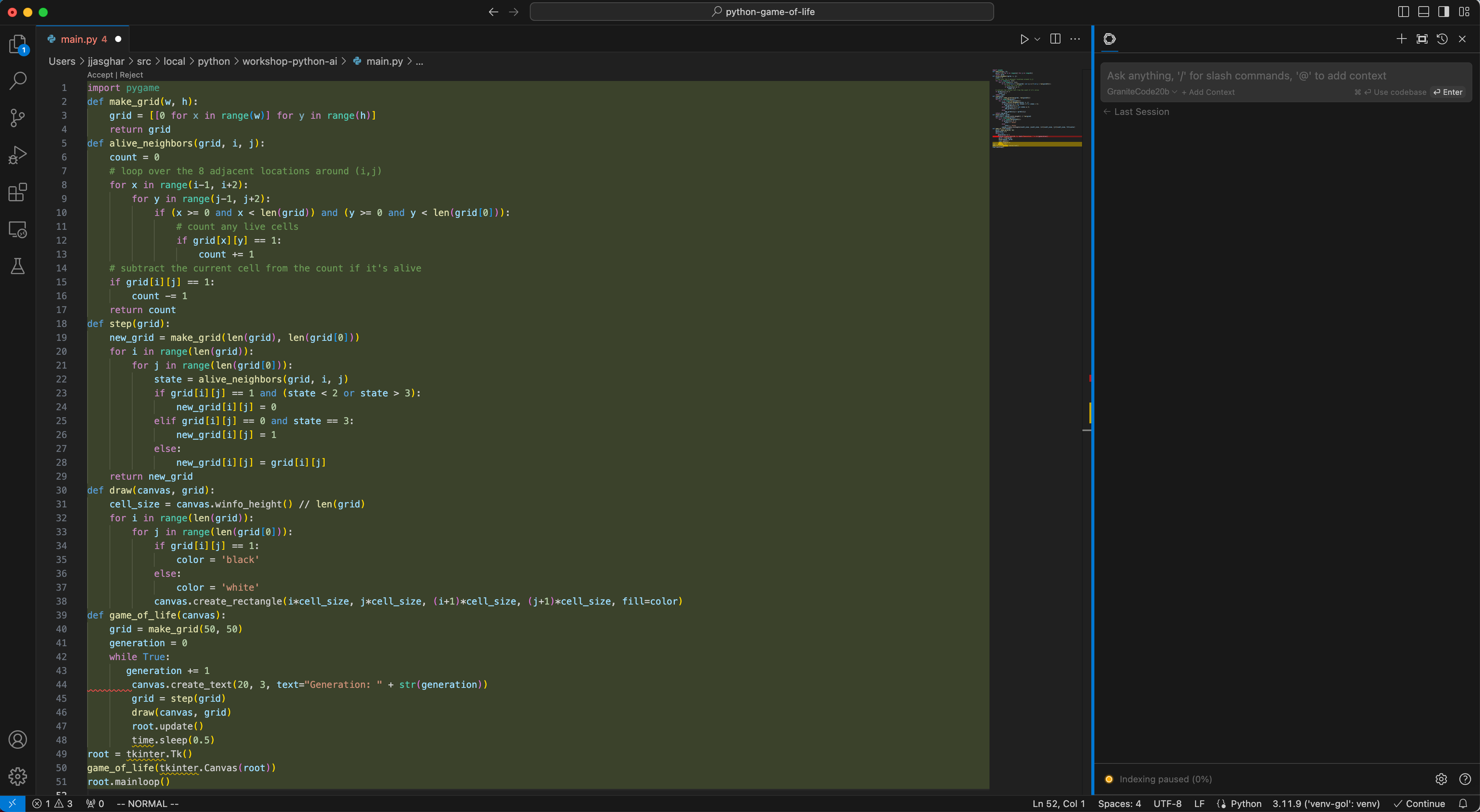Viewport: 1480px width, 812px height.
Task: Select the Source Control sidebar icon
Action: click(x=18, y=117)
